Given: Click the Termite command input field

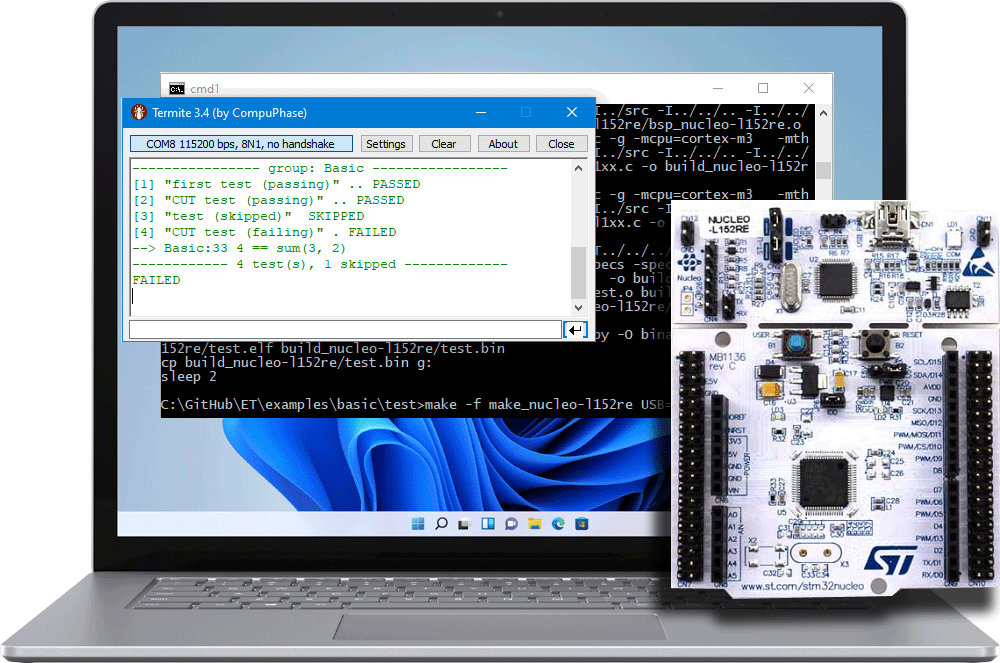Looking at the screenshot, I should point(345,329).
